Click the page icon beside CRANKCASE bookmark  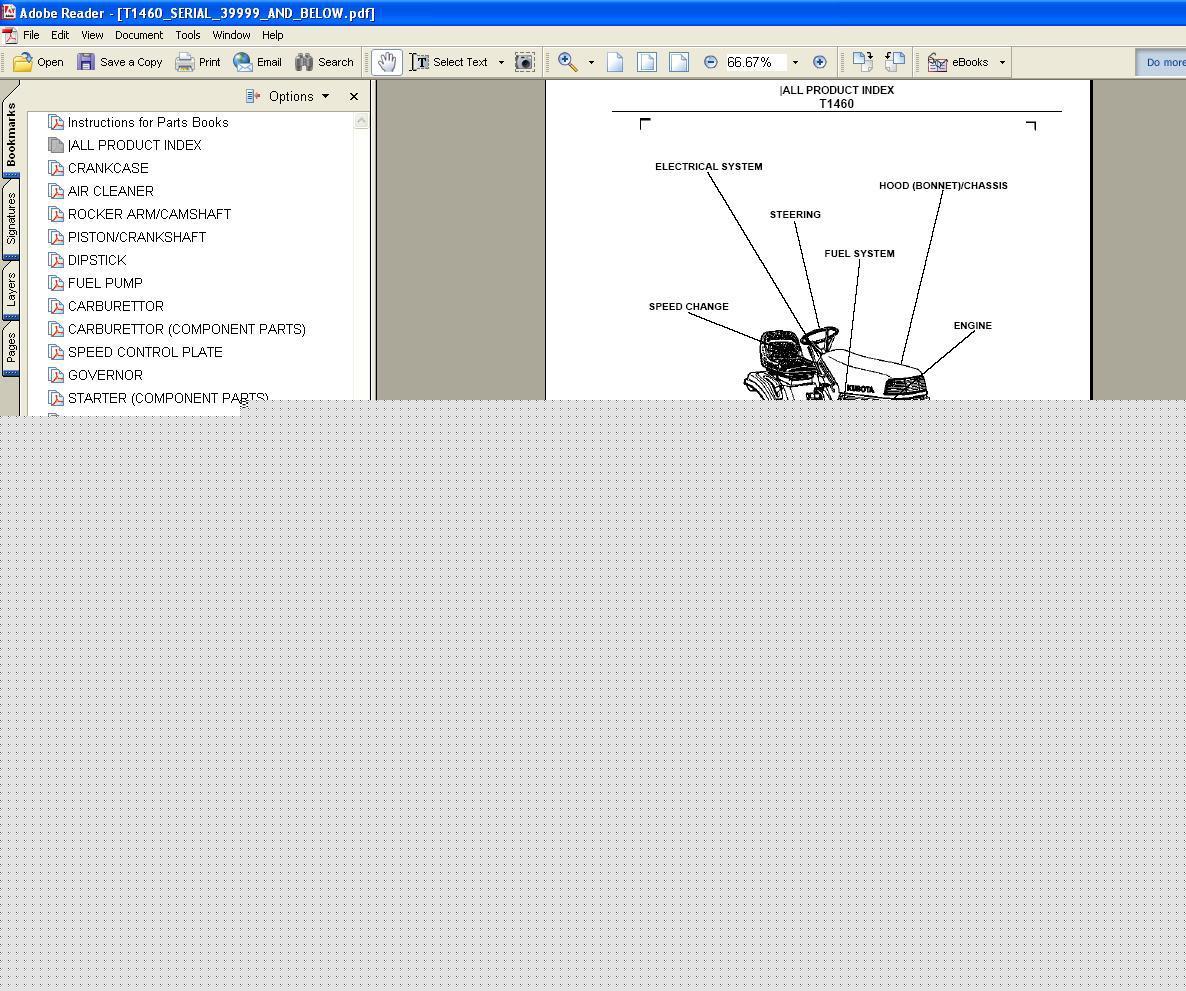click(55, 168)
